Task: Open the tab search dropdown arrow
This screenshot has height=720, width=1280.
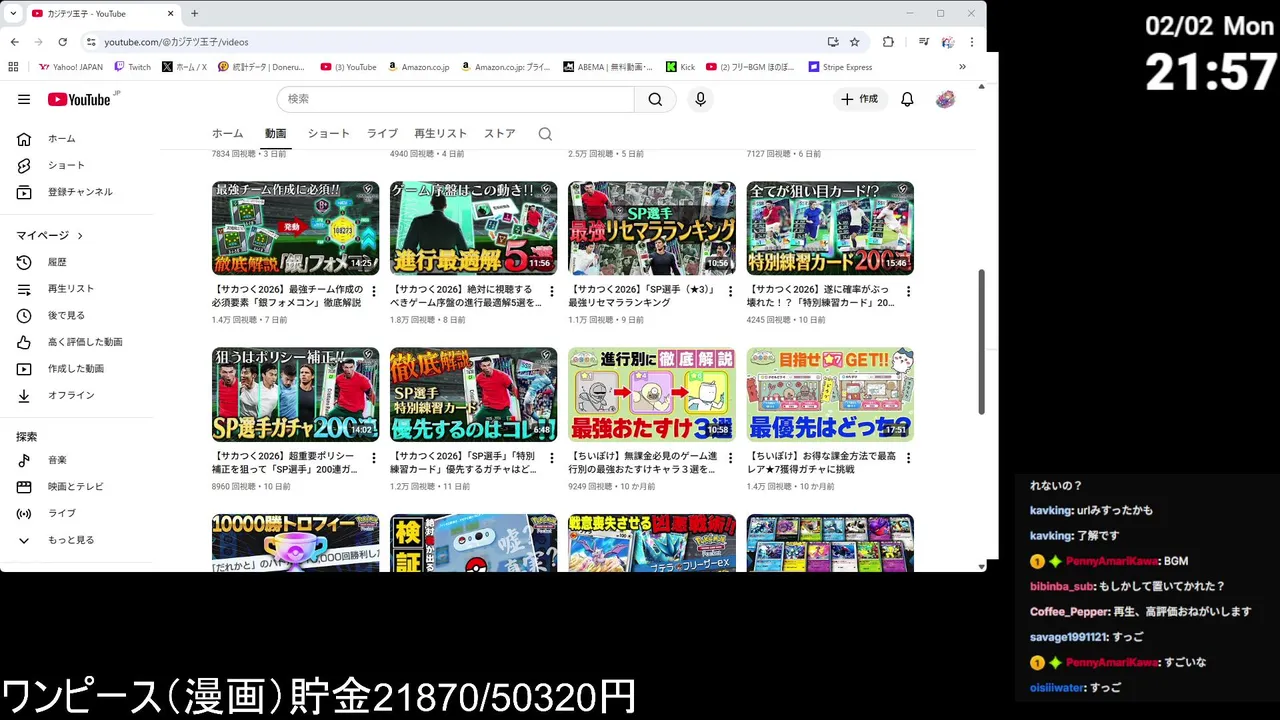Action: point(13,14)
